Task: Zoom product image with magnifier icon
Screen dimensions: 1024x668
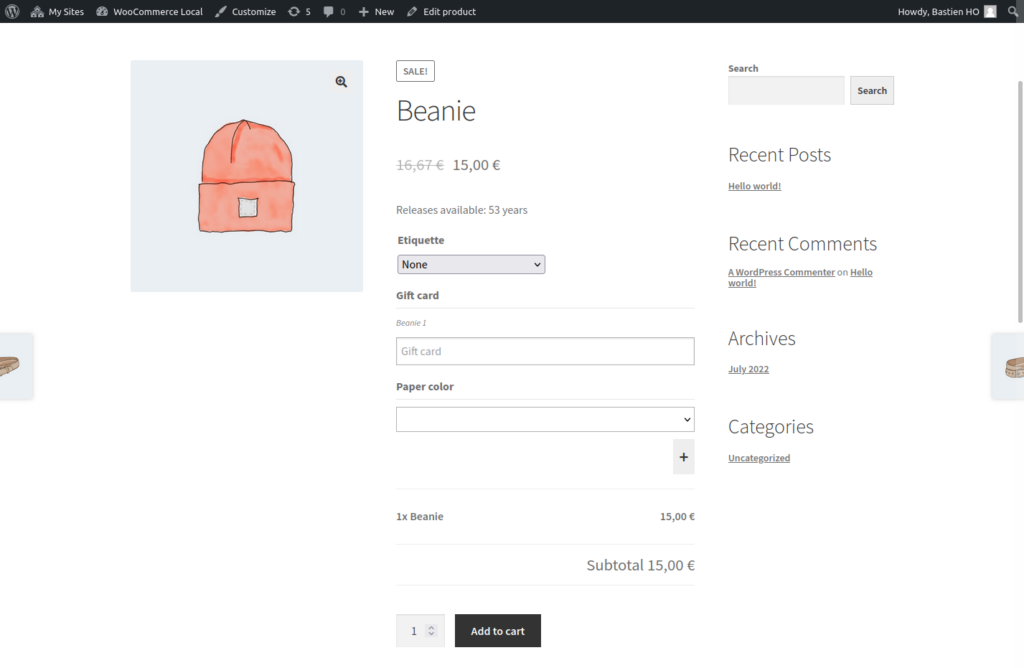Action: pyautogui.click(x=341, y=82)
